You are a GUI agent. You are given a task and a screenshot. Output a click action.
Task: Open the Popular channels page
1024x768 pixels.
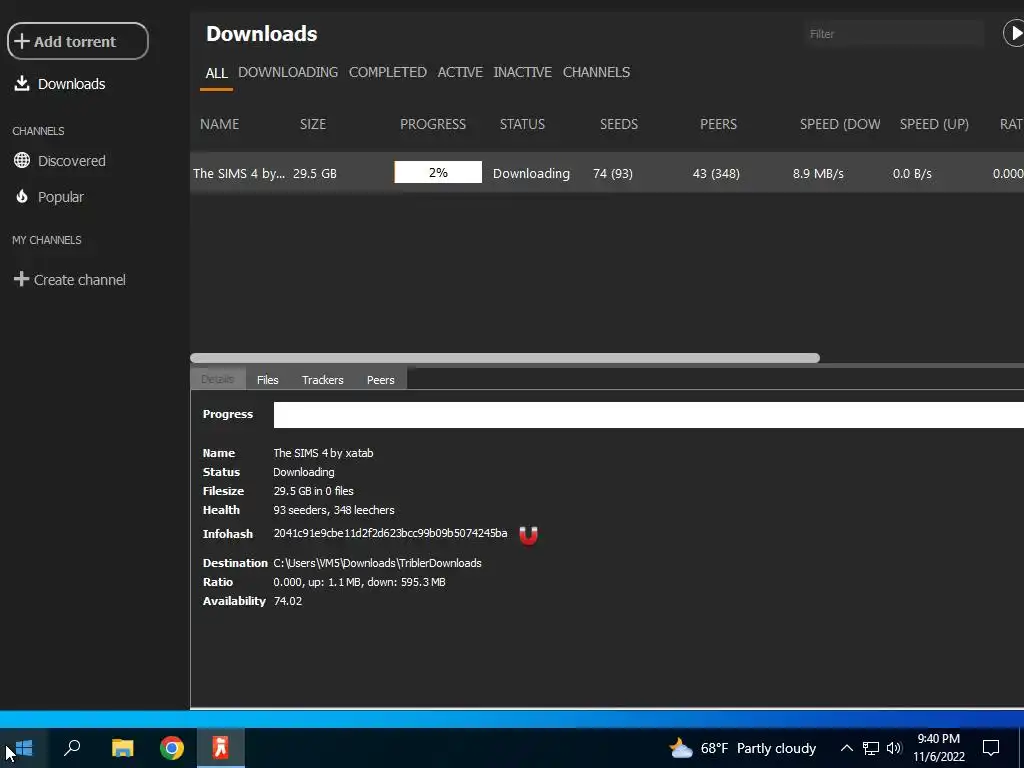click(x=49, y=197)
